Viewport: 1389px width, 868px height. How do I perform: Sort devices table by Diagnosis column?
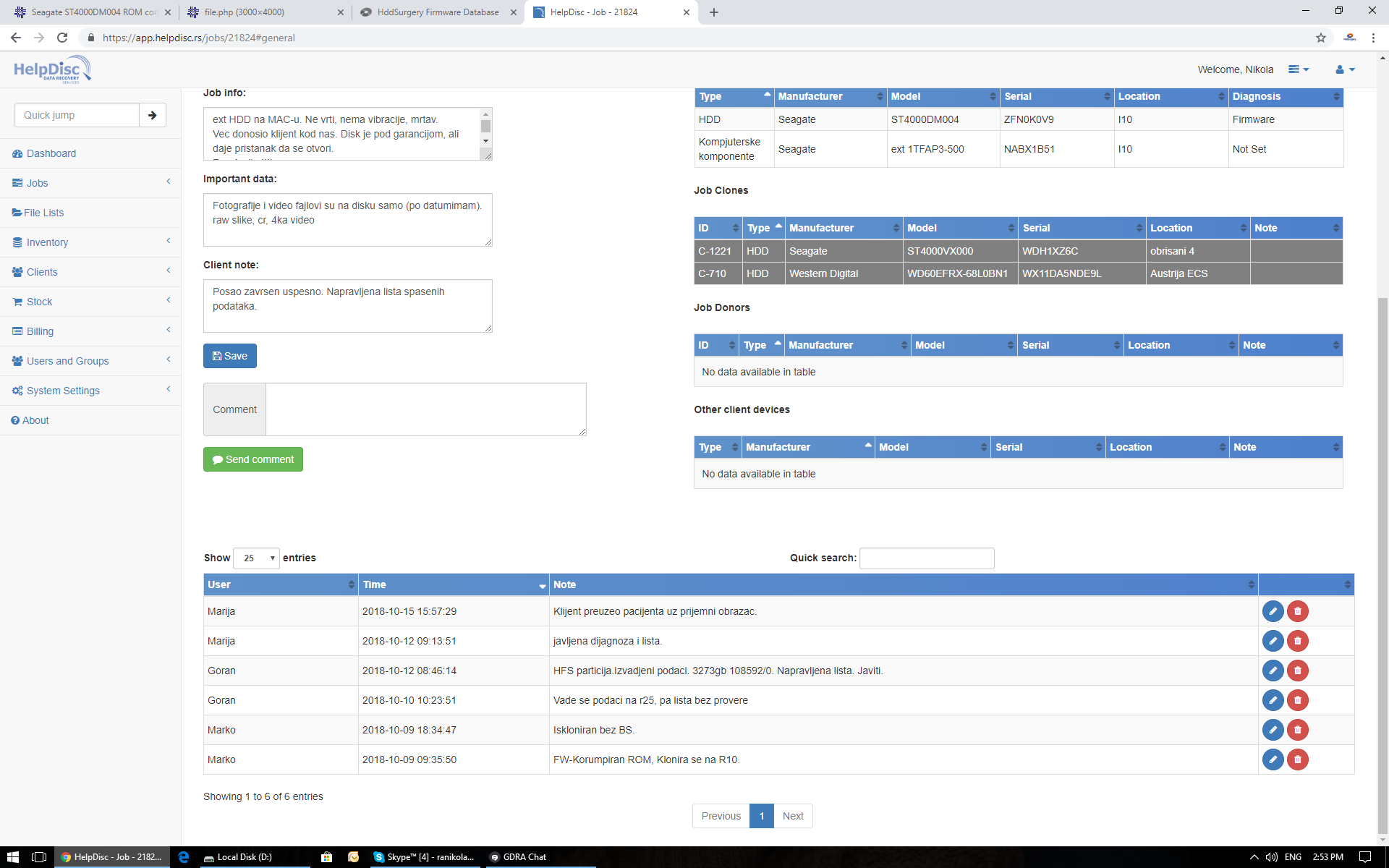(x=1286, y=96)
